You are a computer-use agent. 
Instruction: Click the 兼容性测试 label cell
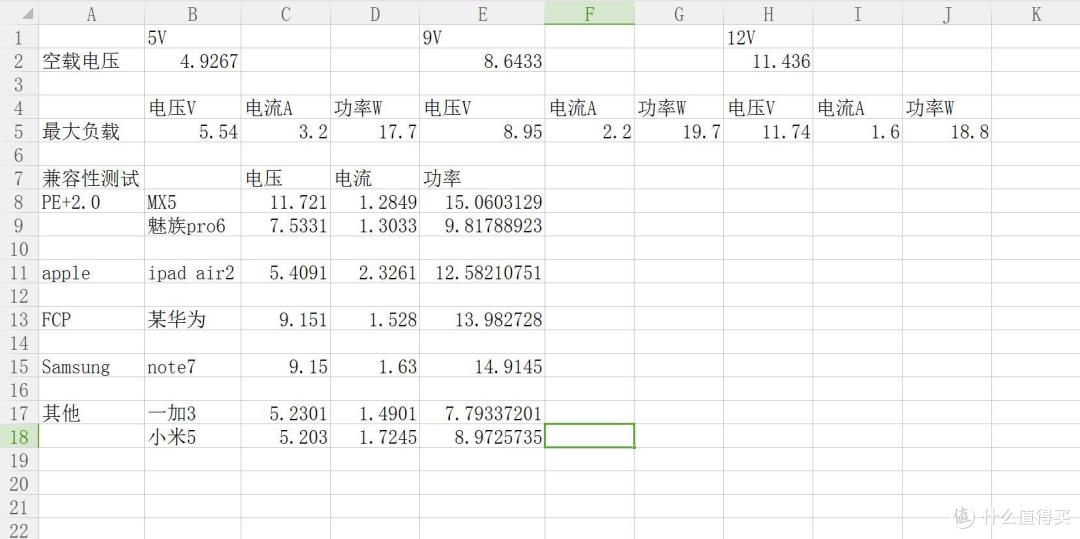[92, 178]
